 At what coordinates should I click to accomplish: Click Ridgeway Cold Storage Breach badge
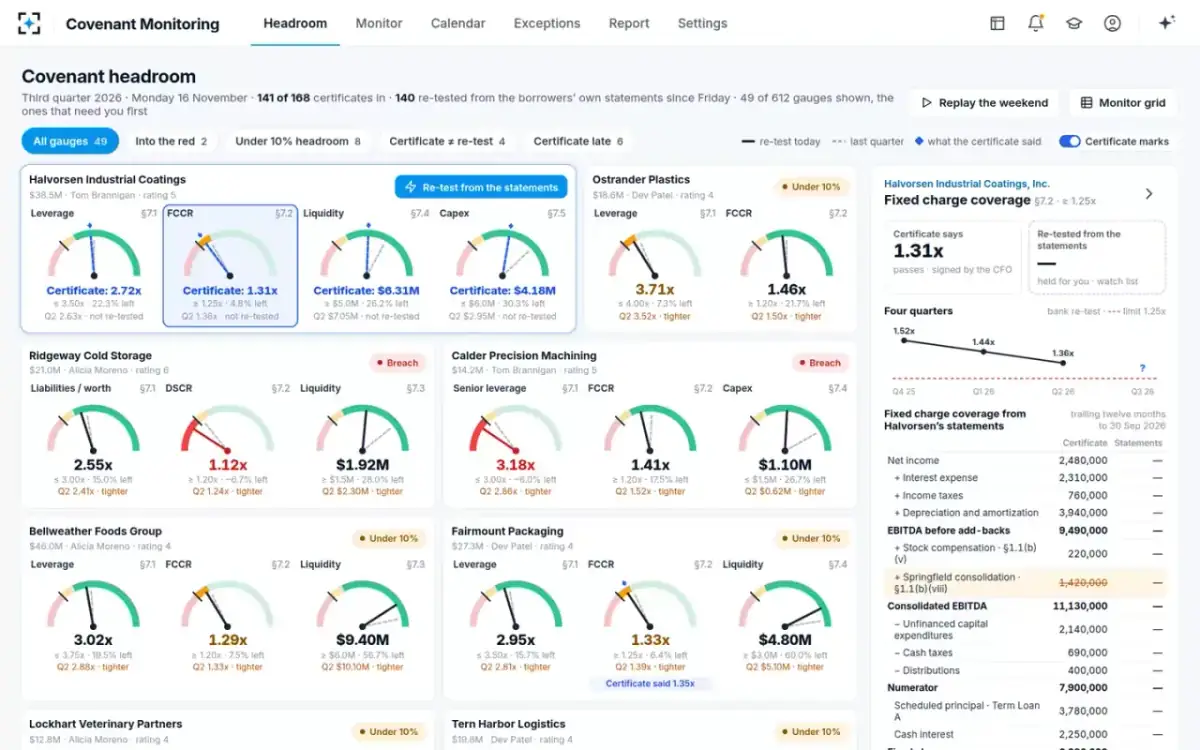coord(397,363)
